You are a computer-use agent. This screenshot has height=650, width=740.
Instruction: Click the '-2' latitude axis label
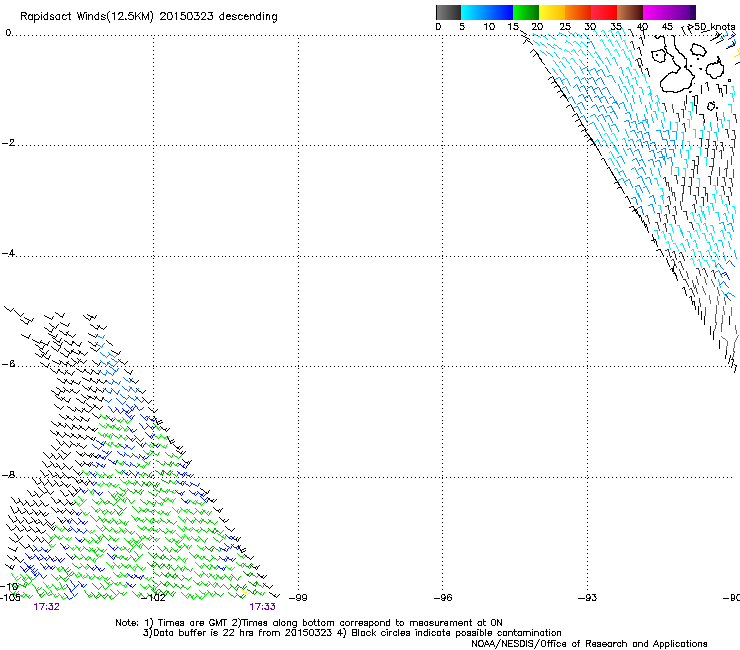(x=8, y=143)
